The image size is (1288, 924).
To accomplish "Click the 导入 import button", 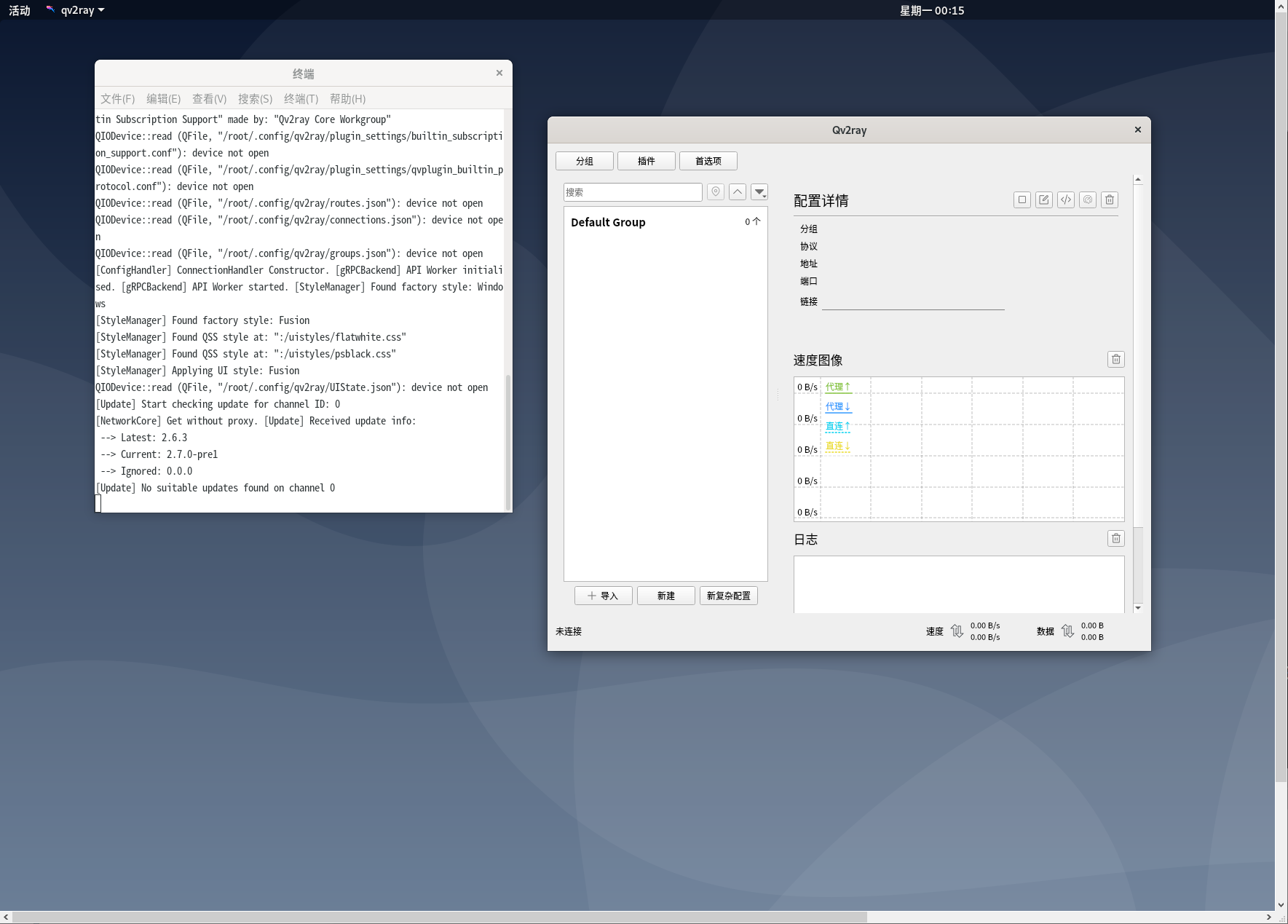I will pos(604,596).
